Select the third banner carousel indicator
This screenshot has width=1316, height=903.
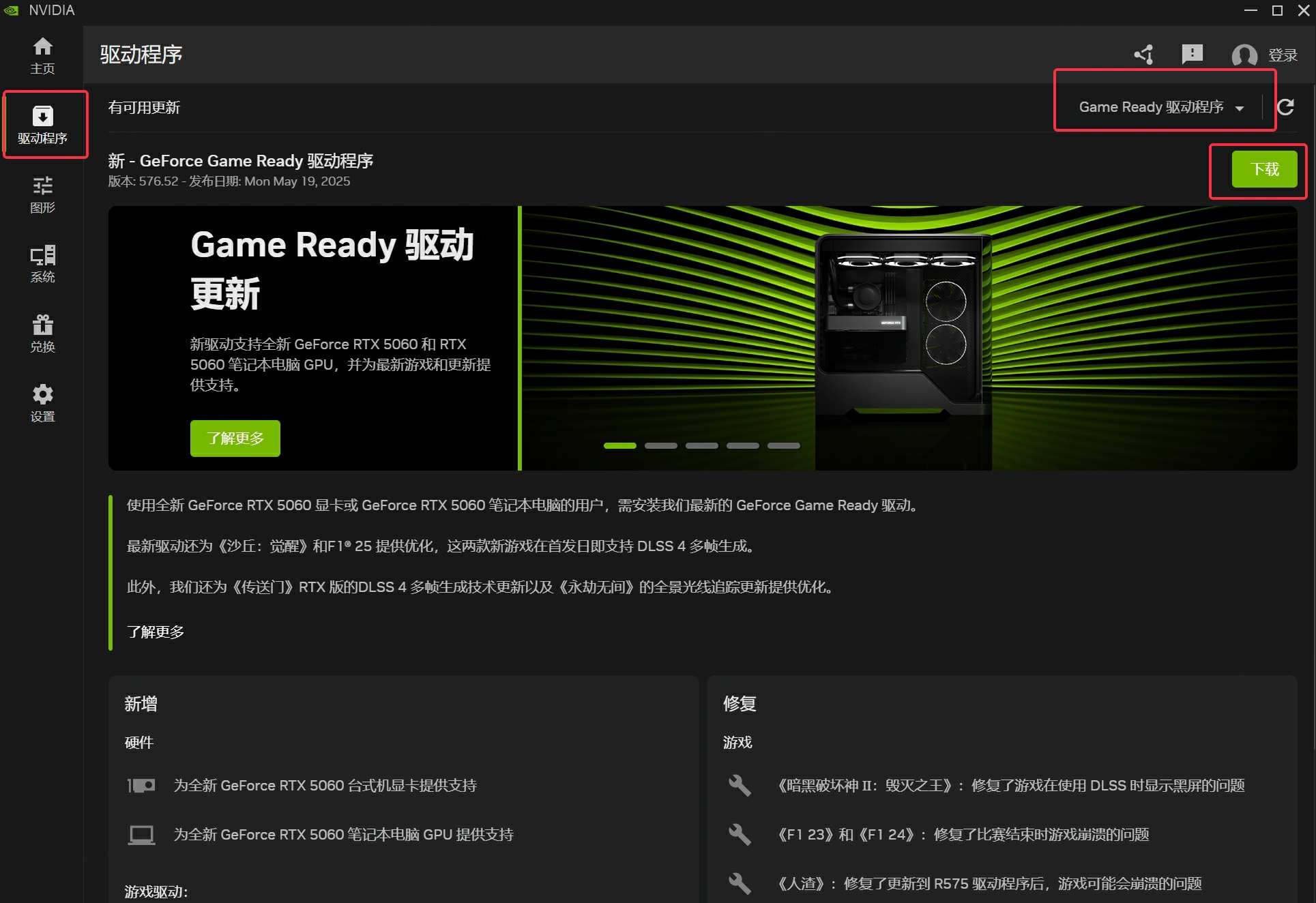tap(701, 445)
